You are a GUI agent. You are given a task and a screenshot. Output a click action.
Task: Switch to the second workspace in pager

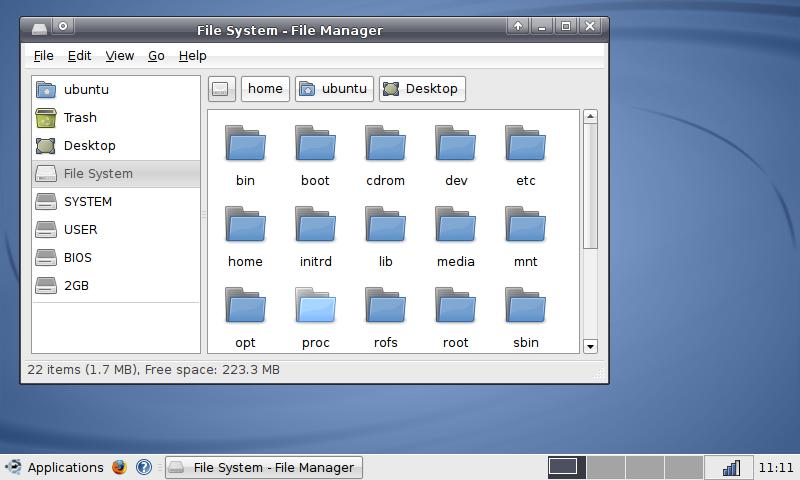(605, 467)
